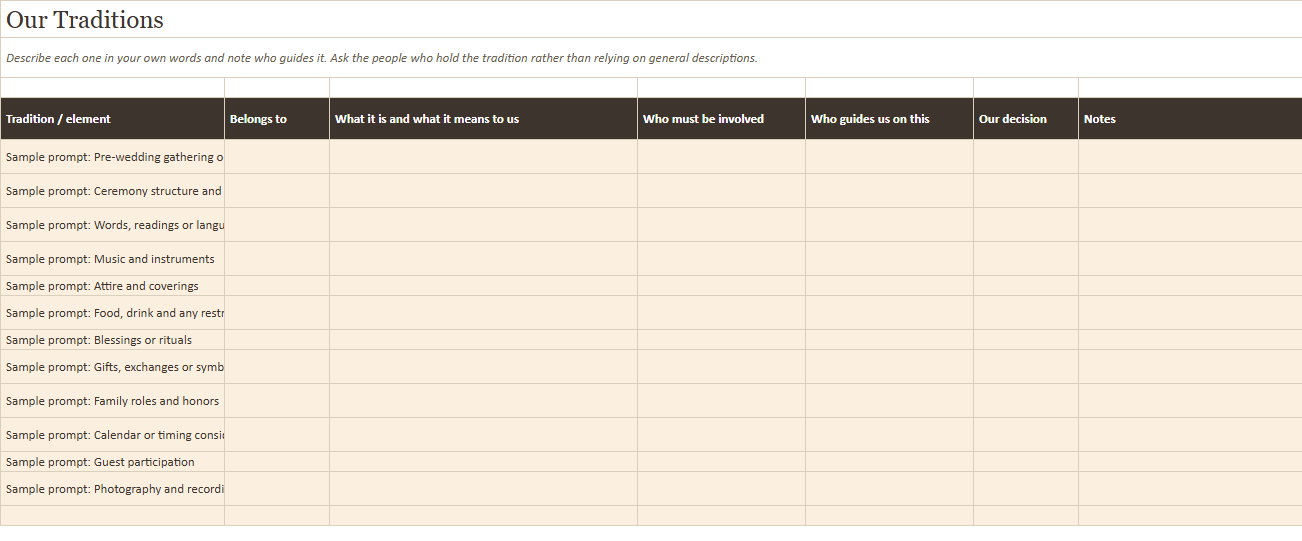Select the 'Who guides us on this' header
Screen dimensions: 1302x541
(x=889, y=119)
